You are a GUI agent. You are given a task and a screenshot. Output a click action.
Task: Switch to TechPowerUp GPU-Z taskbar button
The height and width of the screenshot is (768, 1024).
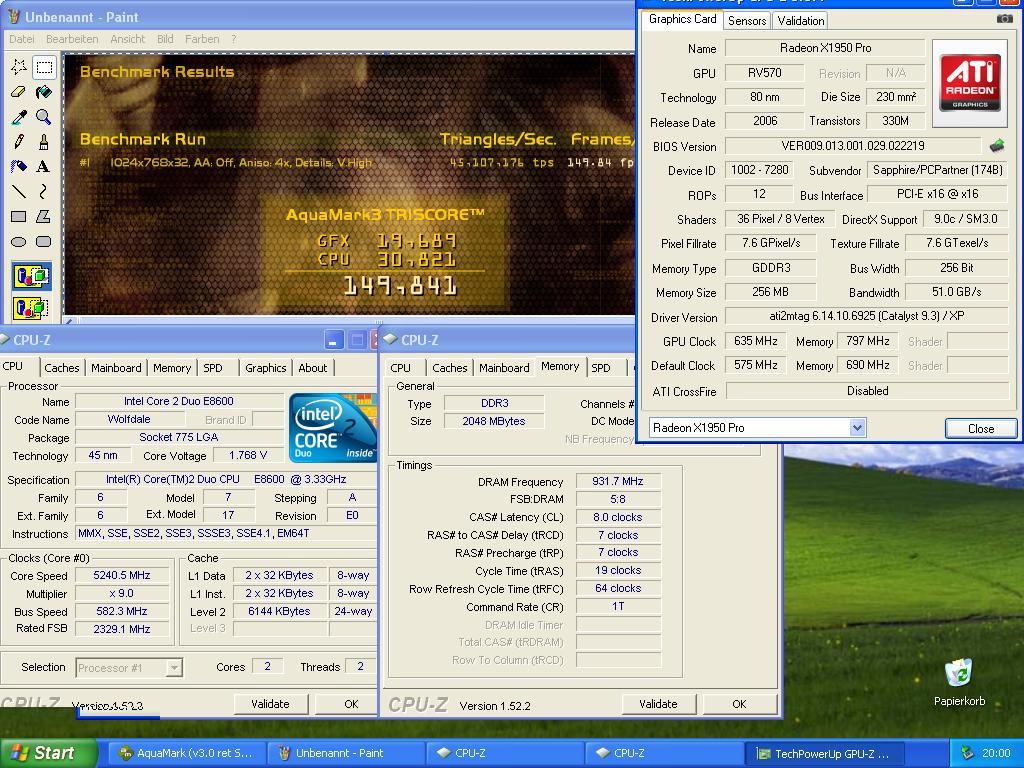click(824, 753)
